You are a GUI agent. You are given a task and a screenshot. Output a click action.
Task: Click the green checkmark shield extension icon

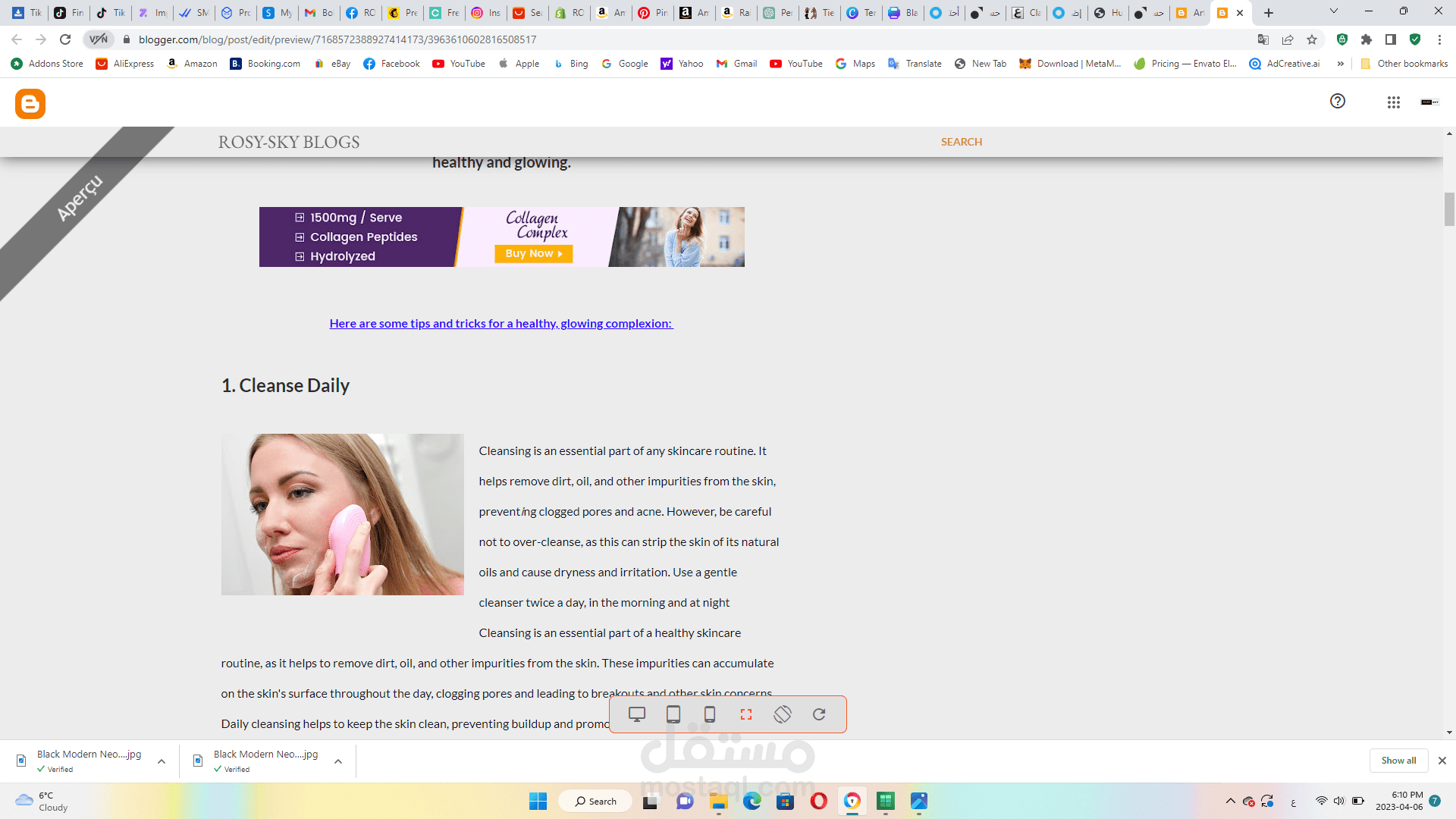(1415, 39)
